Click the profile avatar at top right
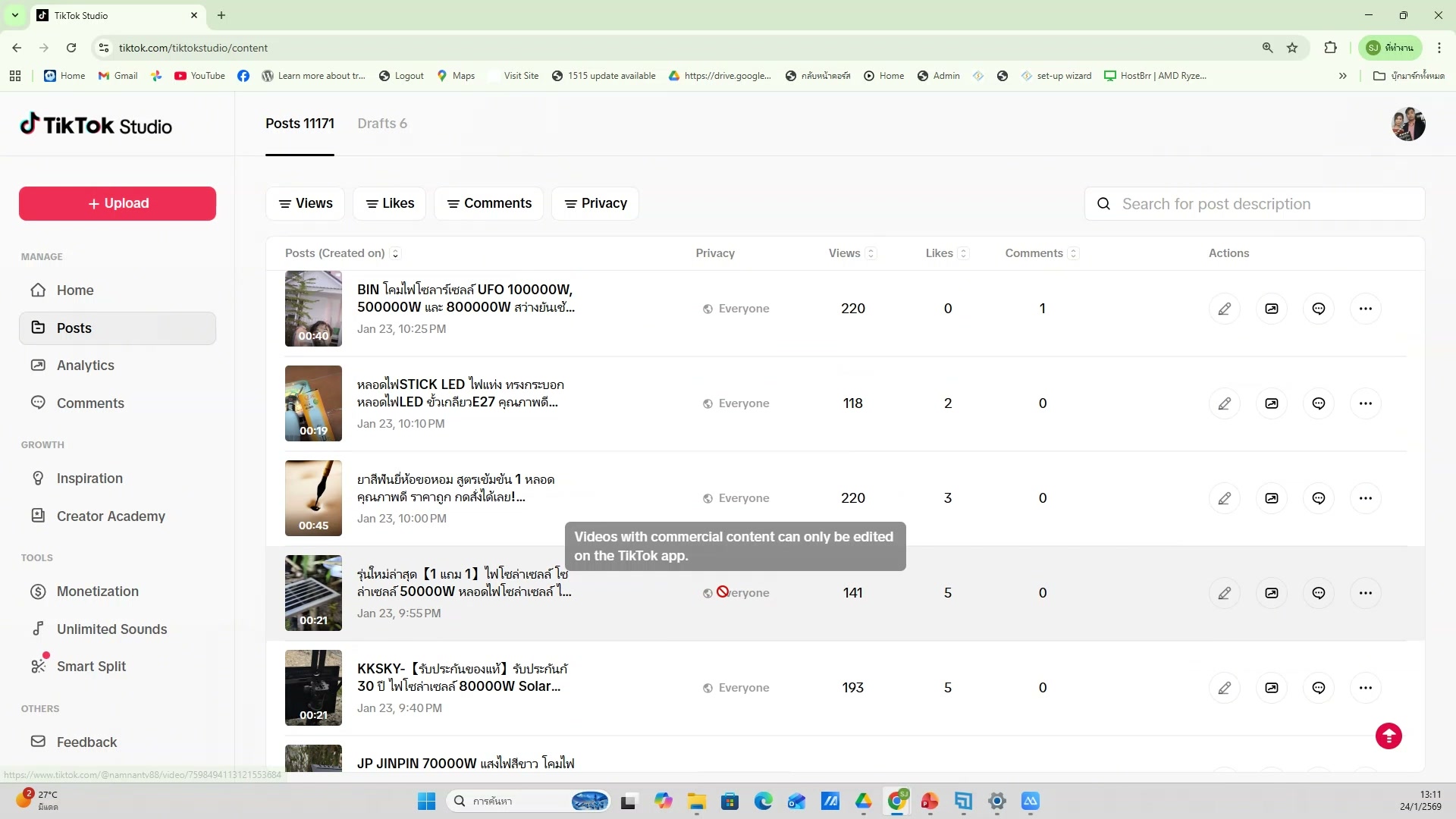The height and width of the screenshot is (819, 1456). pyautogui.click(x=1408, y=124)
